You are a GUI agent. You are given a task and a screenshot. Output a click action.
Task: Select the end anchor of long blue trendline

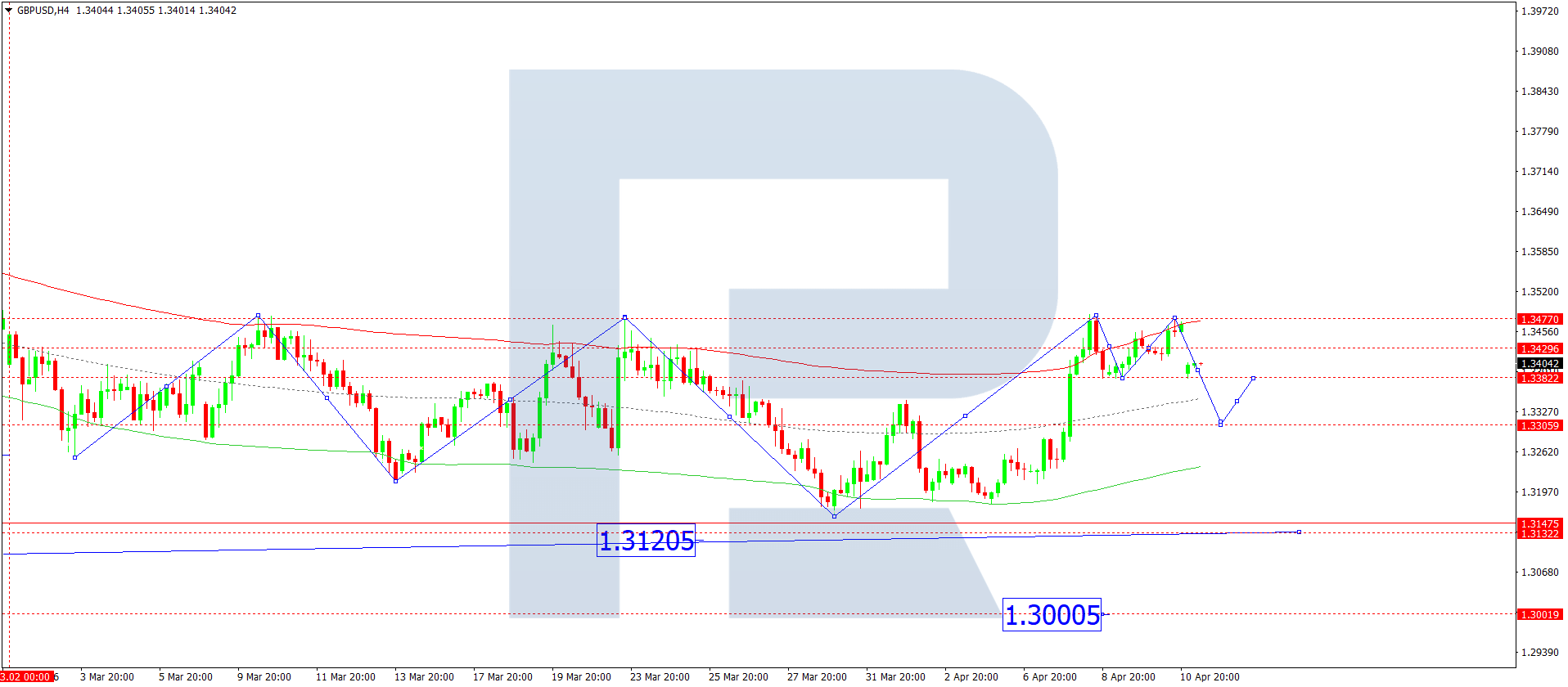[1299, 532]
